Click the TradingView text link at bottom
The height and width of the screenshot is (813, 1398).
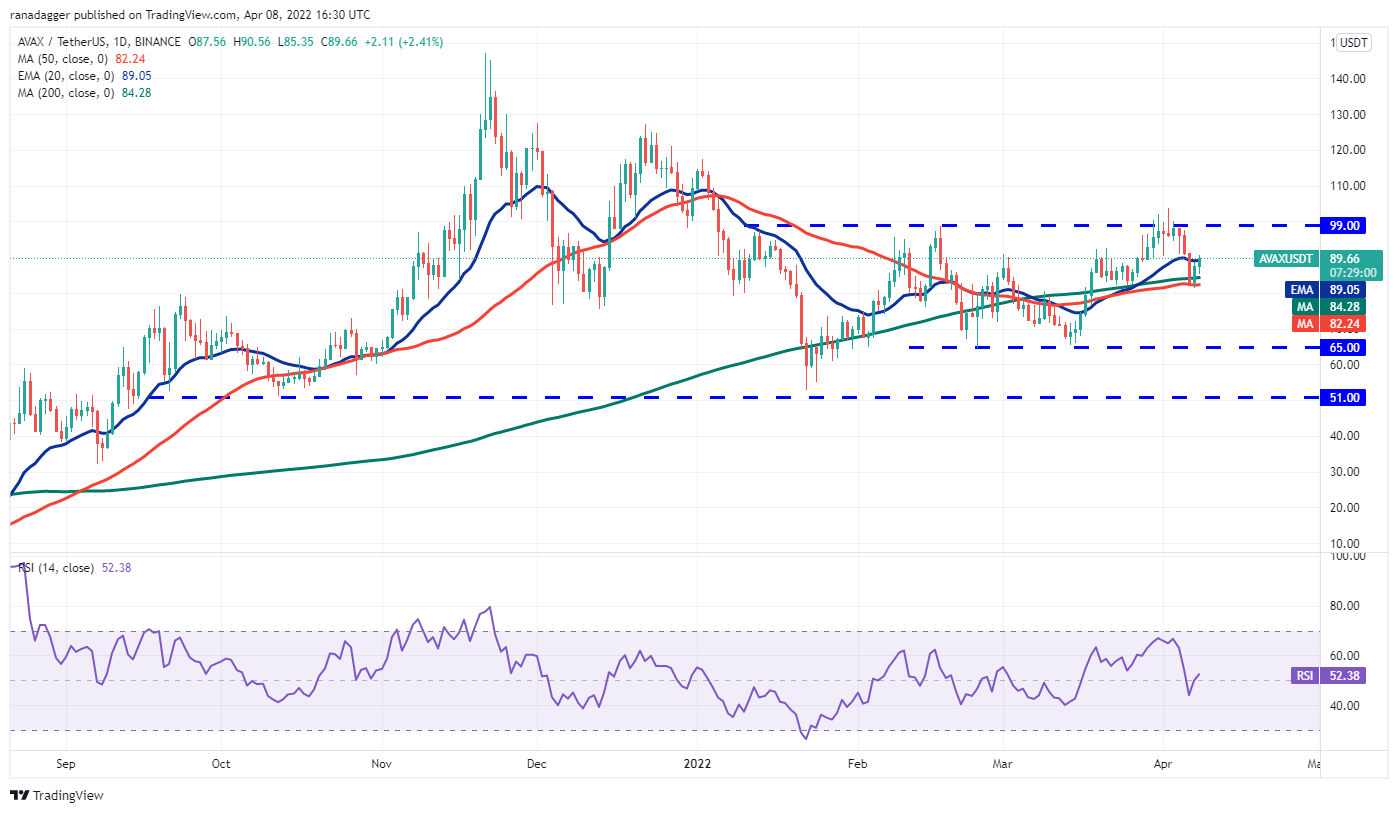pos(68,796)
